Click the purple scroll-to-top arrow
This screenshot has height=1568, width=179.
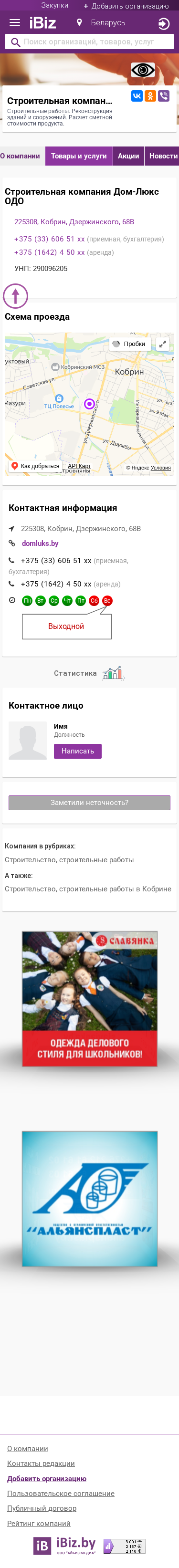pyautogui.click(x=16, y=296)
